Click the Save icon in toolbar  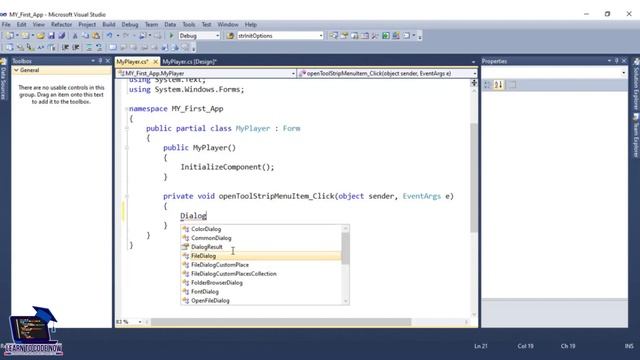(51, 36)
